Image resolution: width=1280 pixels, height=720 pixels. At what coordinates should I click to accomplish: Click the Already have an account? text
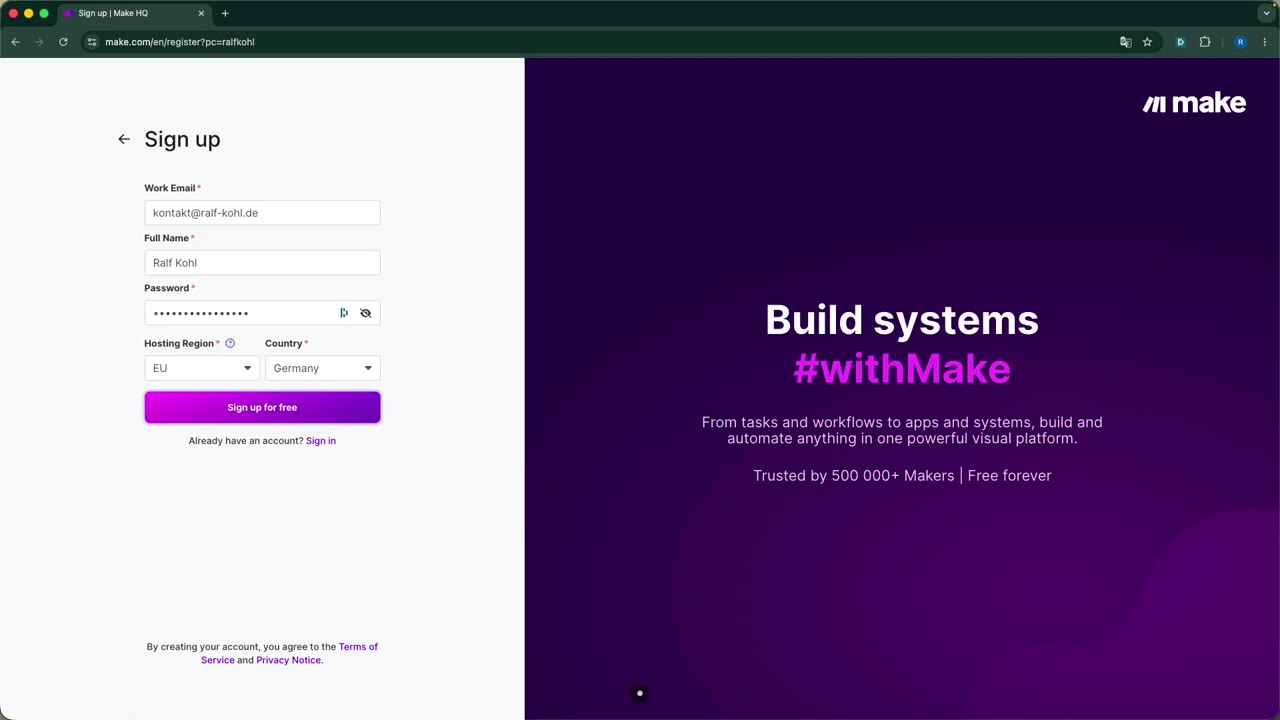(246, 441)
